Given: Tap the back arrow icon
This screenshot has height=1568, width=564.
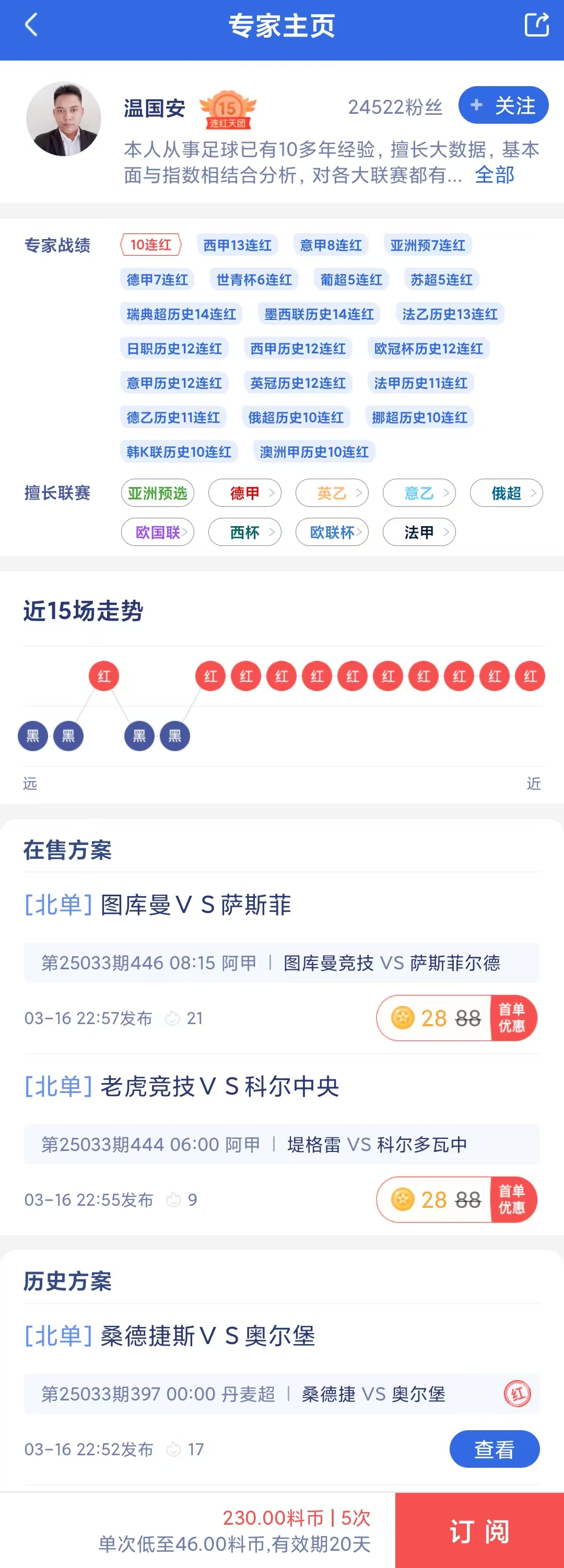Looking at the screenshot, I should 31,26.
